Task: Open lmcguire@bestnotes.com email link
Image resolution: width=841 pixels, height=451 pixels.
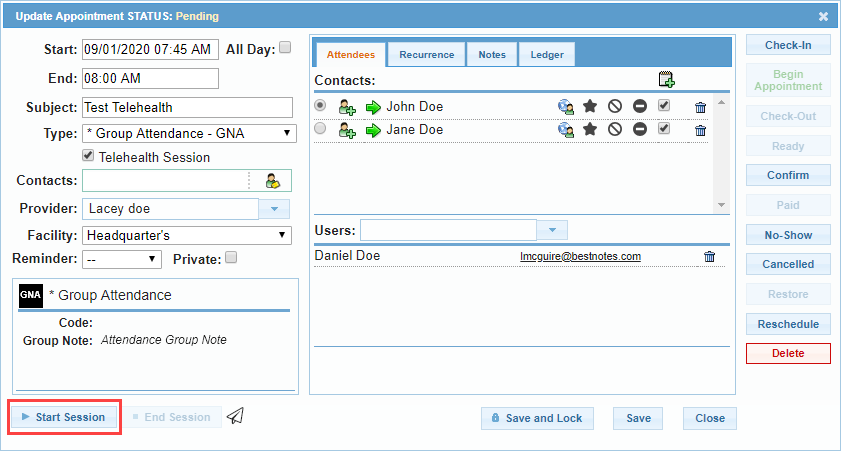Action: pyautogui.click(x=580, y=256)
